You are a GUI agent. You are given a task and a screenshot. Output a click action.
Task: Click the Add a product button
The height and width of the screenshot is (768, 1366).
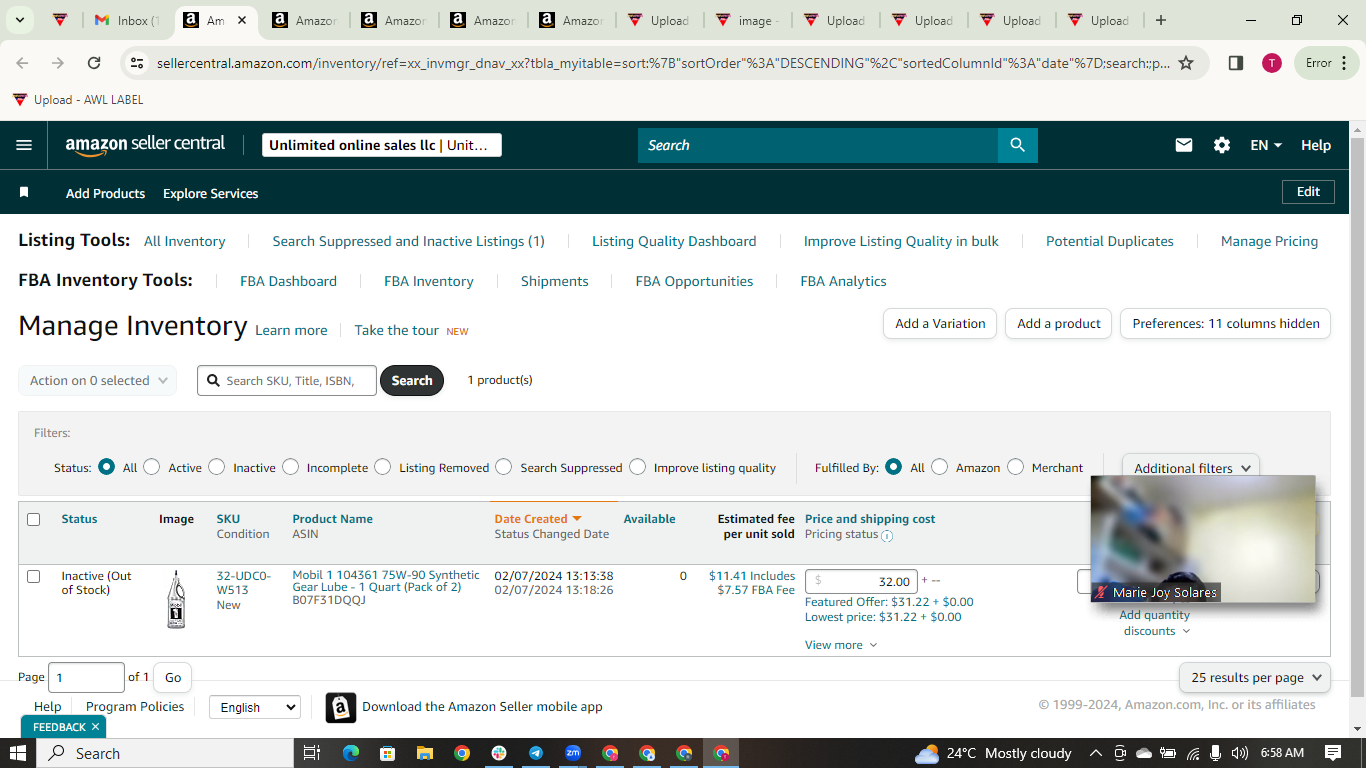click(1059, 323)
